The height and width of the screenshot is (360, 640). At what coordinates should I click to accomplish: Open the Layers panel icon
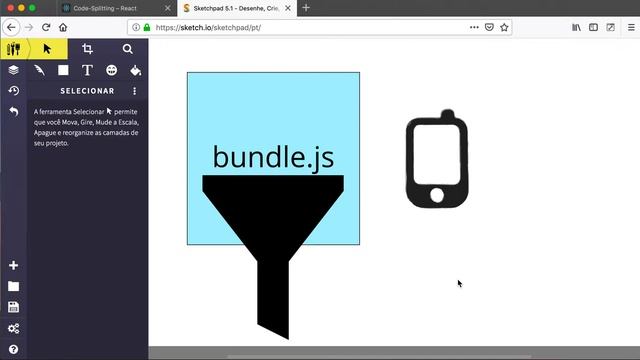(x=13, y=70)
